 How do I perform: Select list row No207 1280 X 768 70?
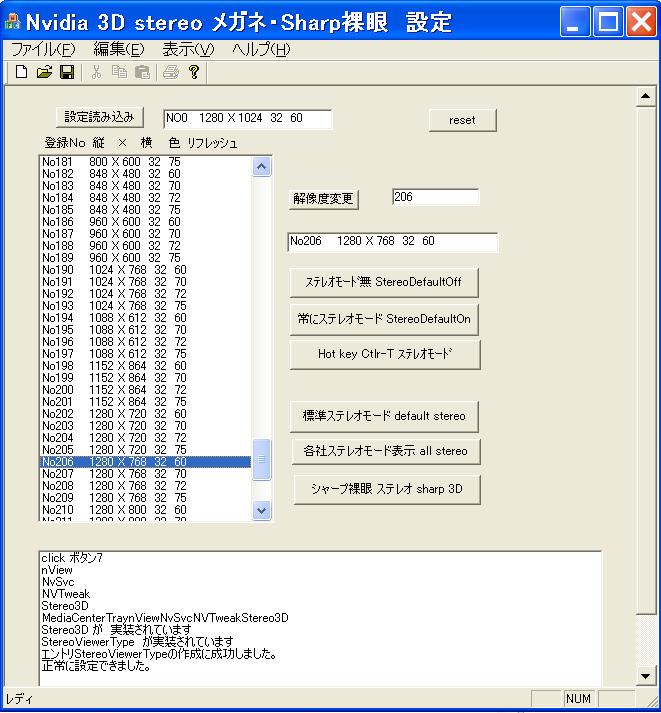[x=145, y=474]
